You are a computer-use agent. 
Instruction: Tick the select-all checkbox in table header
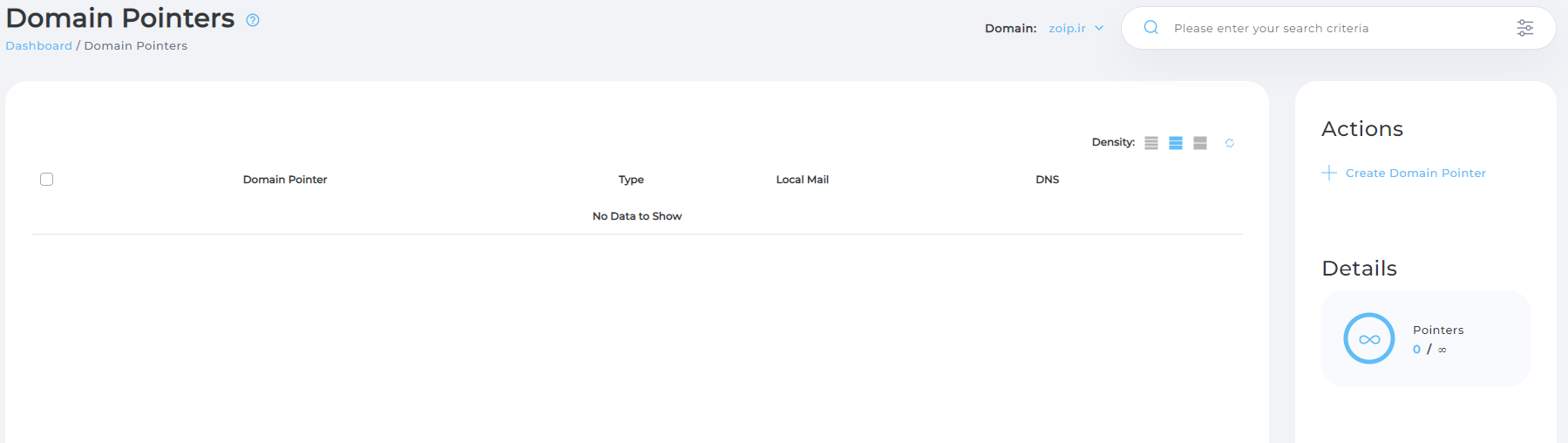47,180
